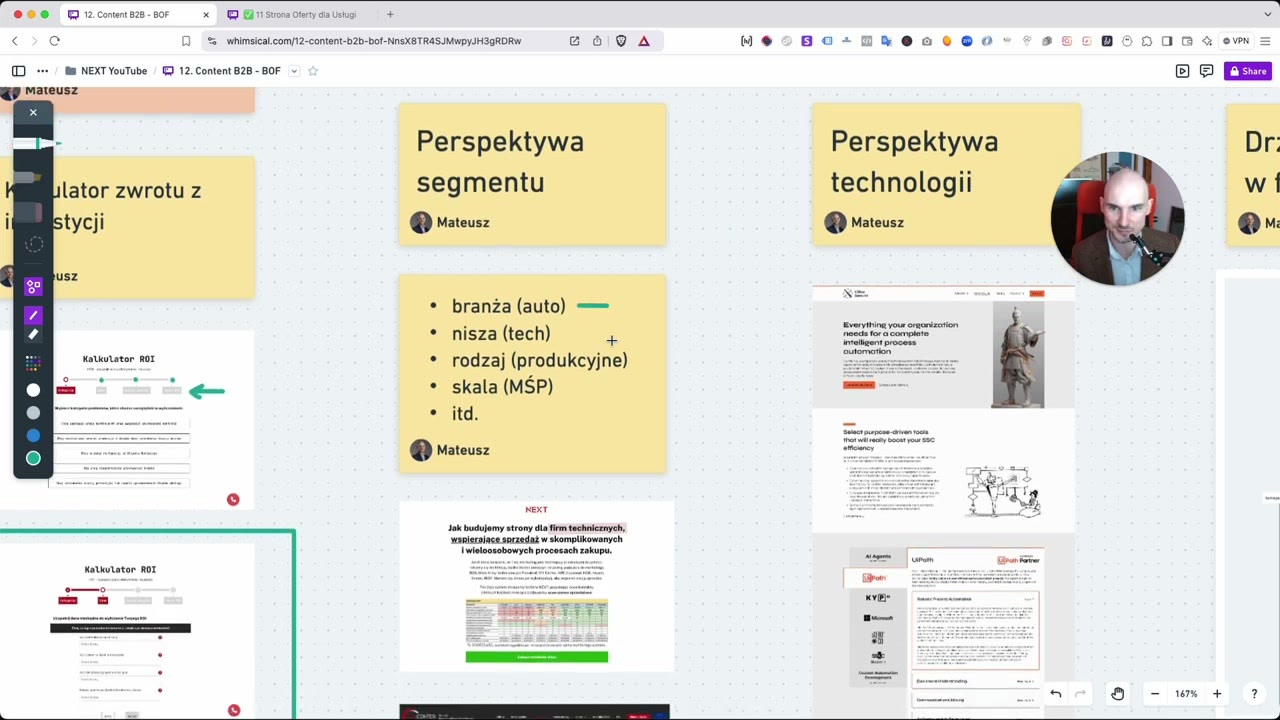Star this board as favorite

(313, 71)
